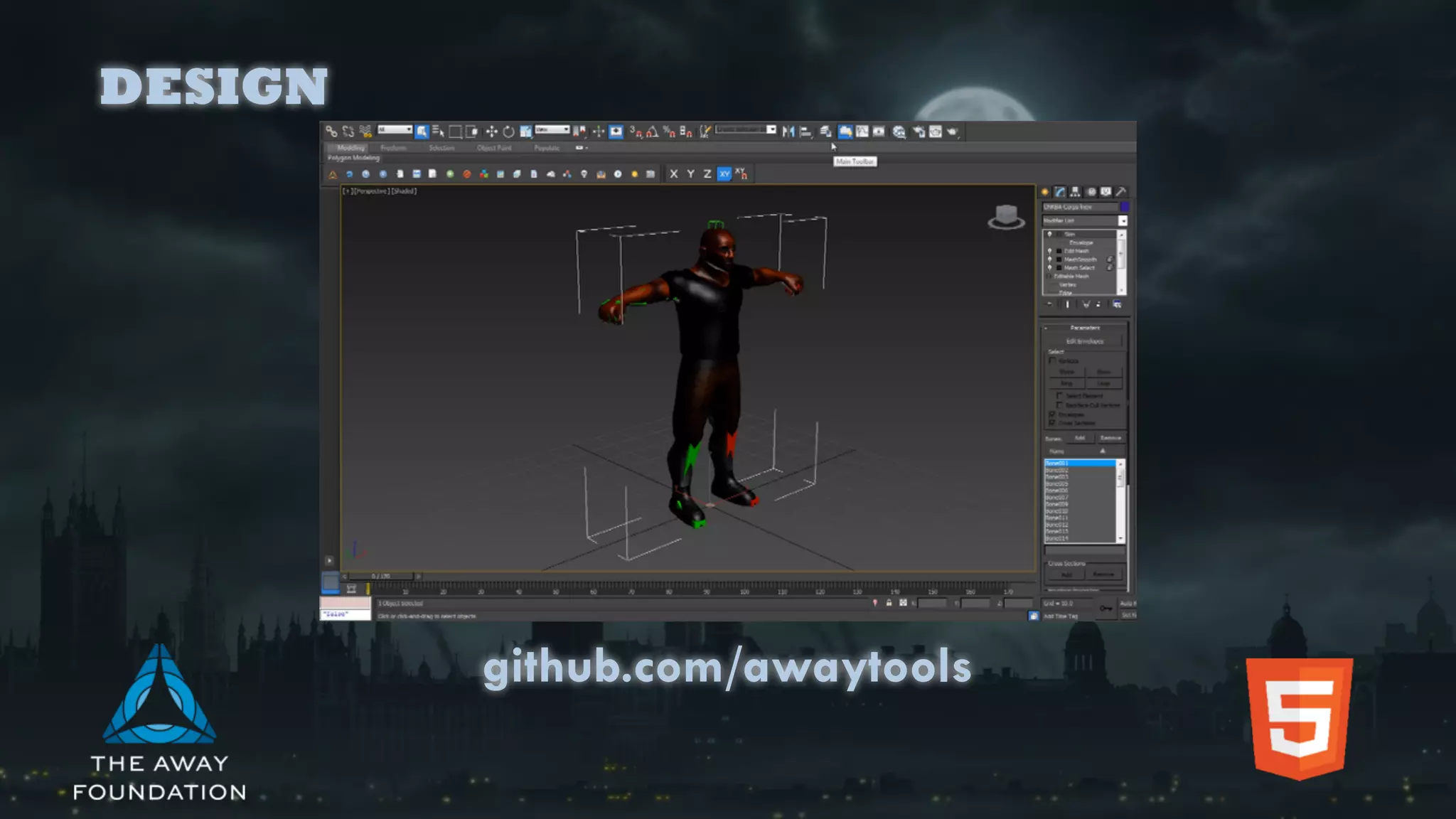The height and width of the screenshot is (819, 1456).
Task: Toggle the Graphite Ribbon icon
Action: (x=845, y=132)
